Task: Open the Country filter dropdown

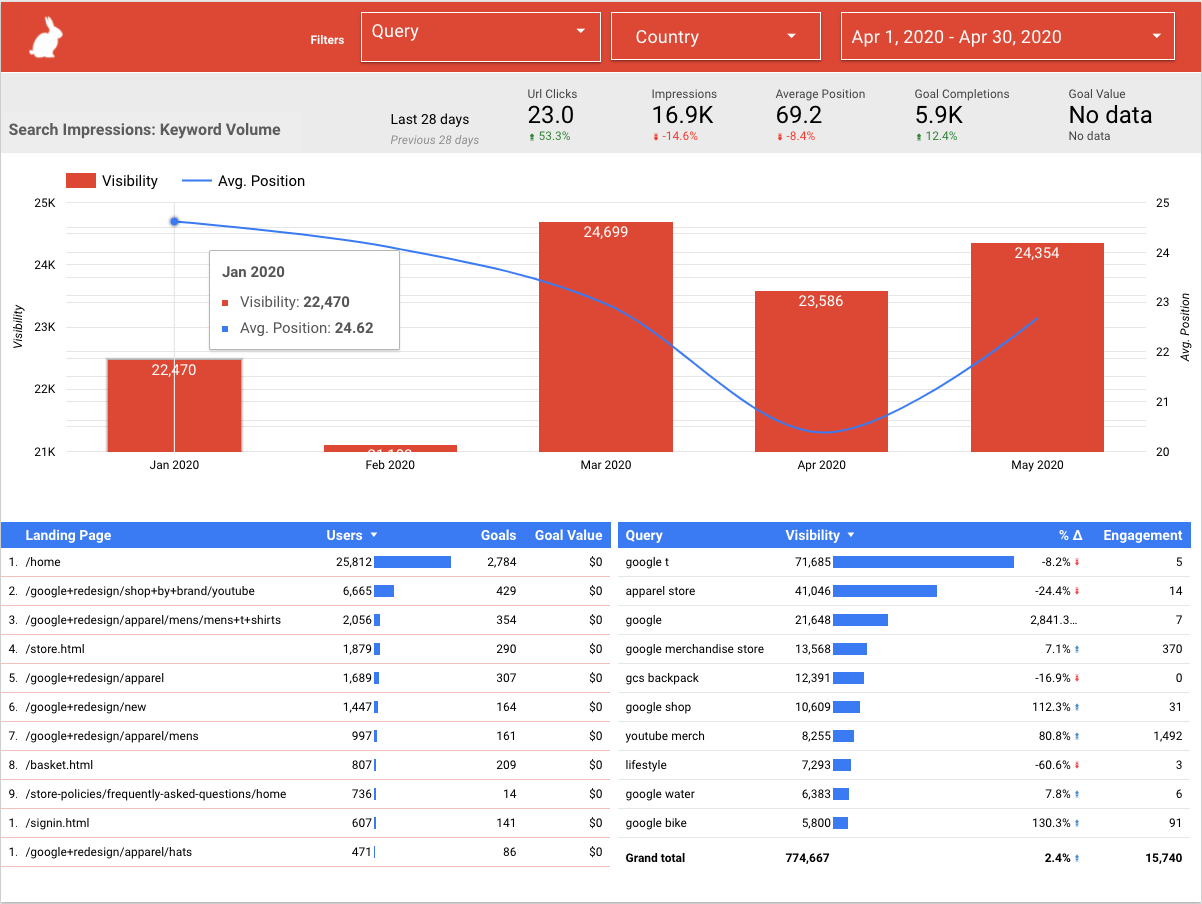Action: 715,35
